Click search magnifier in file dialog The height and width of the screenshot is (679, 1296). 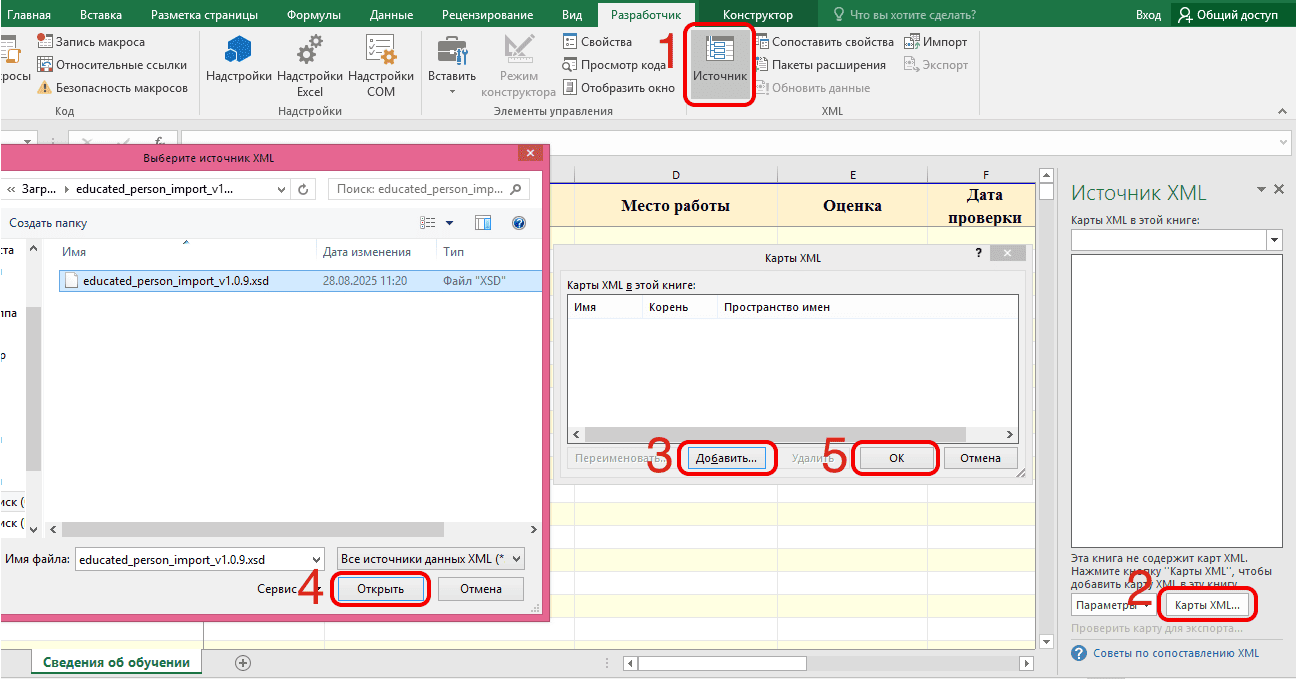[516, 188]
